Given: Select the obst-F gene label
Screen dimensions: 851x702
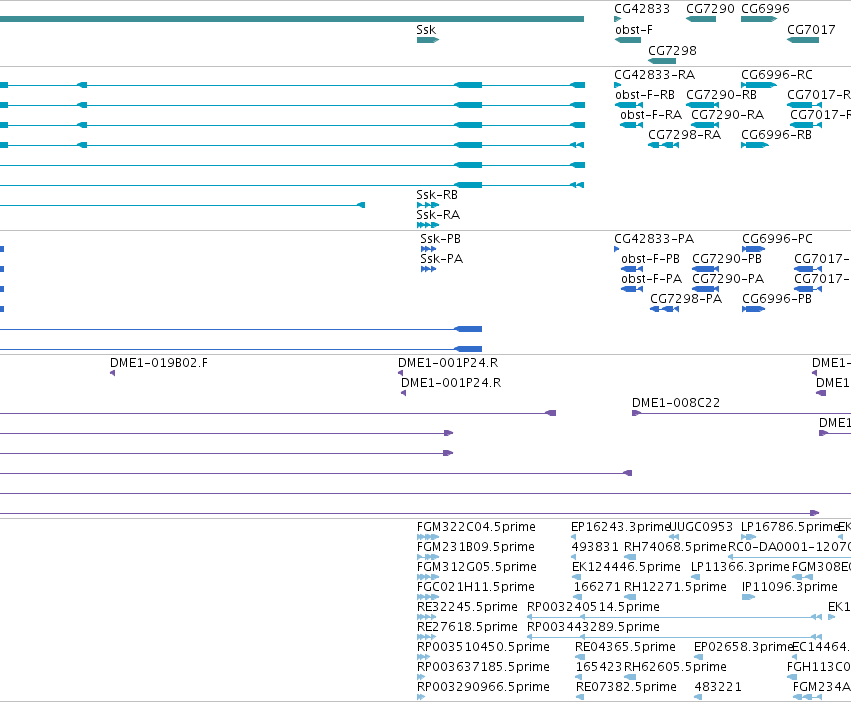Looking at the screenshot, I should coord(633,30).
